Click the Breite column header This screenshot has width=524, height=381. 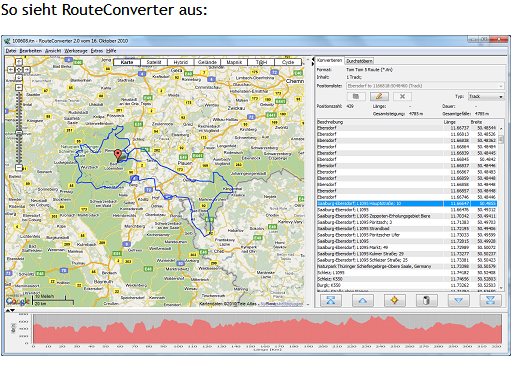484,122
